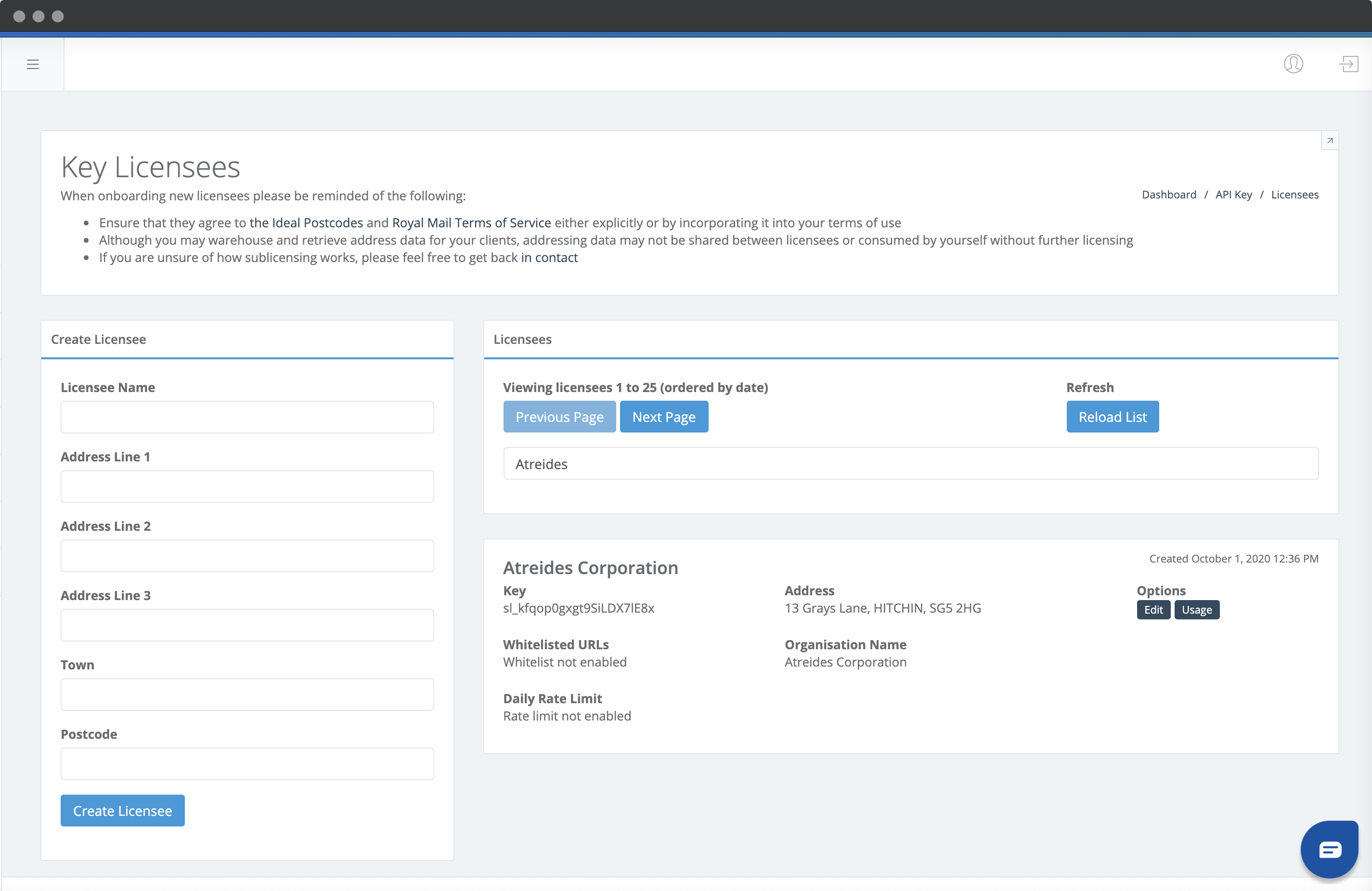The image size is (1372, 891).
Task: Click the Create Licensee panel tab
Action: (x=98, y=339)
